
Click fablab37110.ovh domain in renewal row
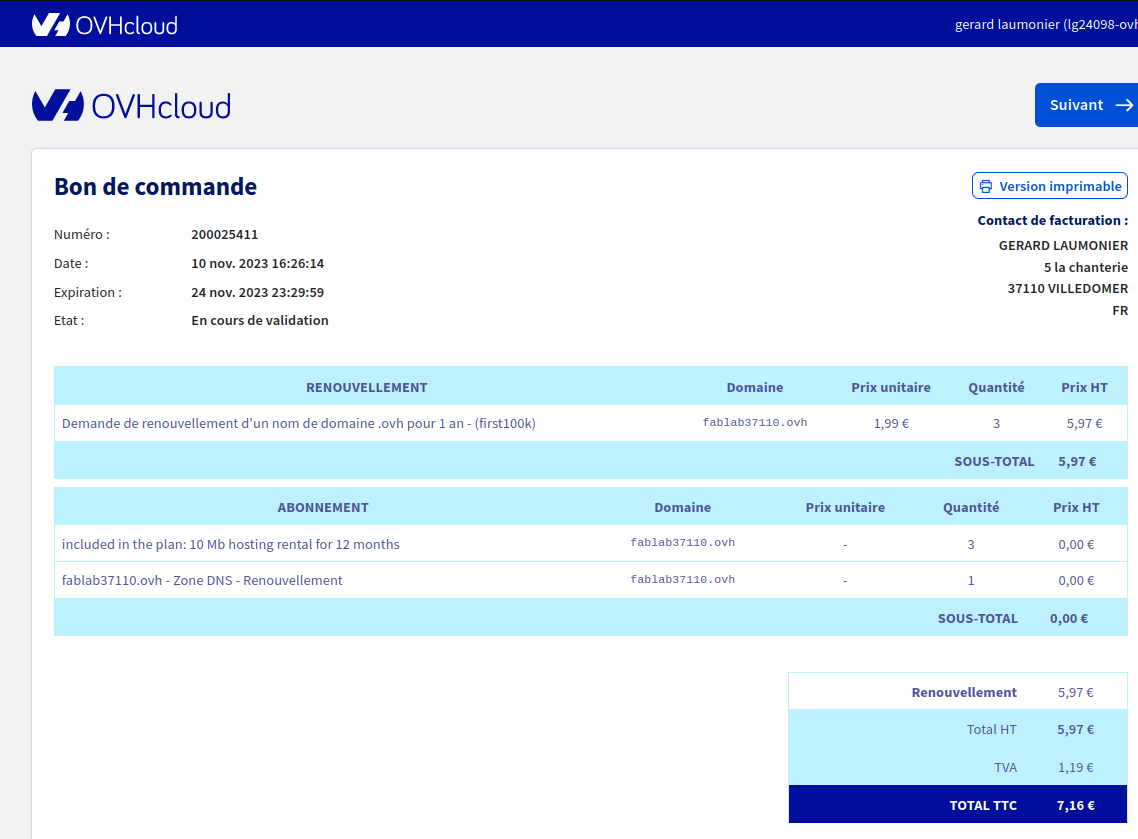755,423
